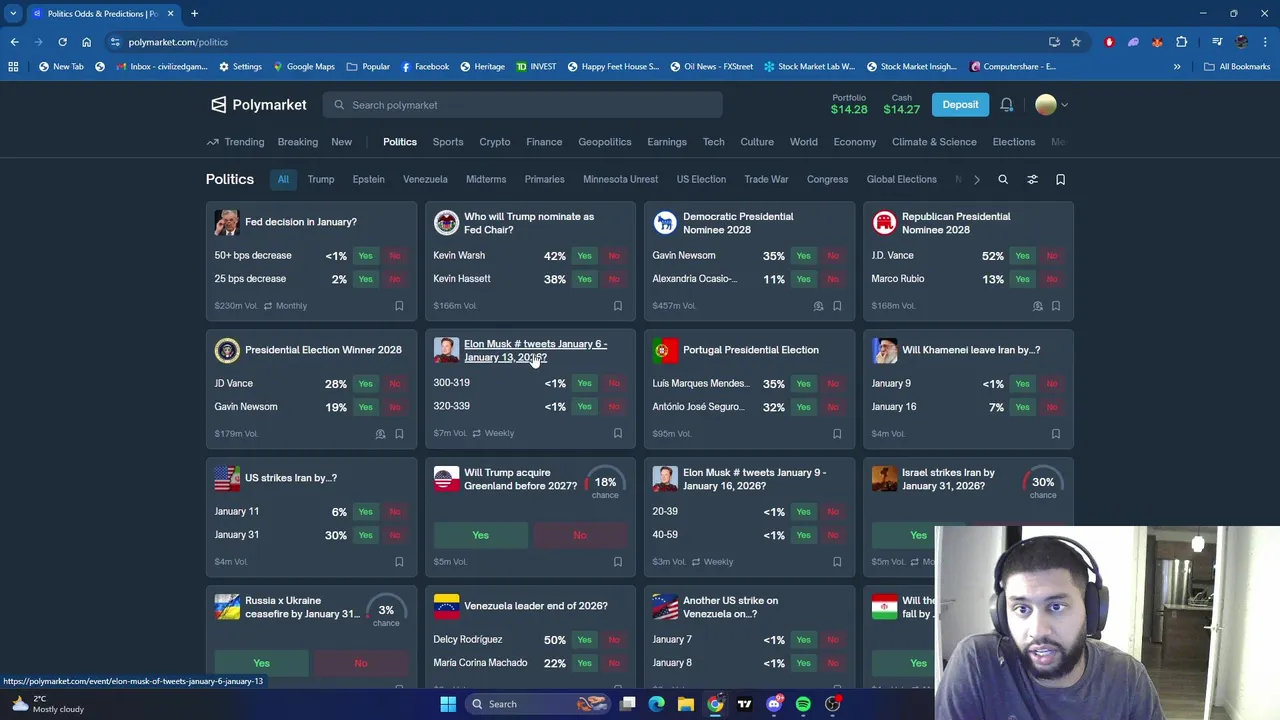Buy Yes on Delcy Rodríguez
This screenshot has width=1280, height=720.
point(584,640)
